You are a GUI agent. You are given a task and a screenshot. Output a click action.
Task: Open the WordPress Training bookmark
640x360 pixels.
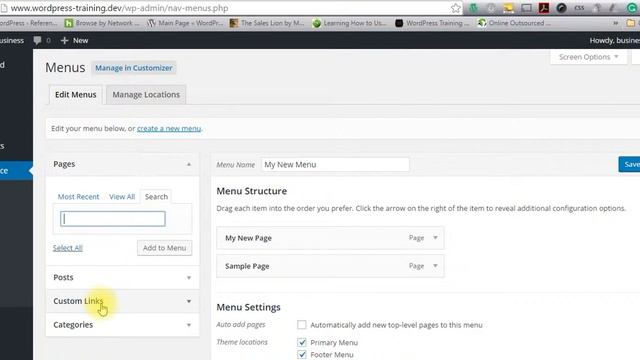pyautogui.click(x=432, y=23)
